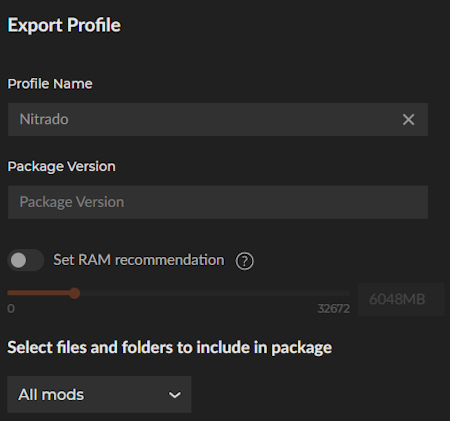
Task: Select the 6048MB RAM value box
Action: pyautogui.click(x=401, y=299)
